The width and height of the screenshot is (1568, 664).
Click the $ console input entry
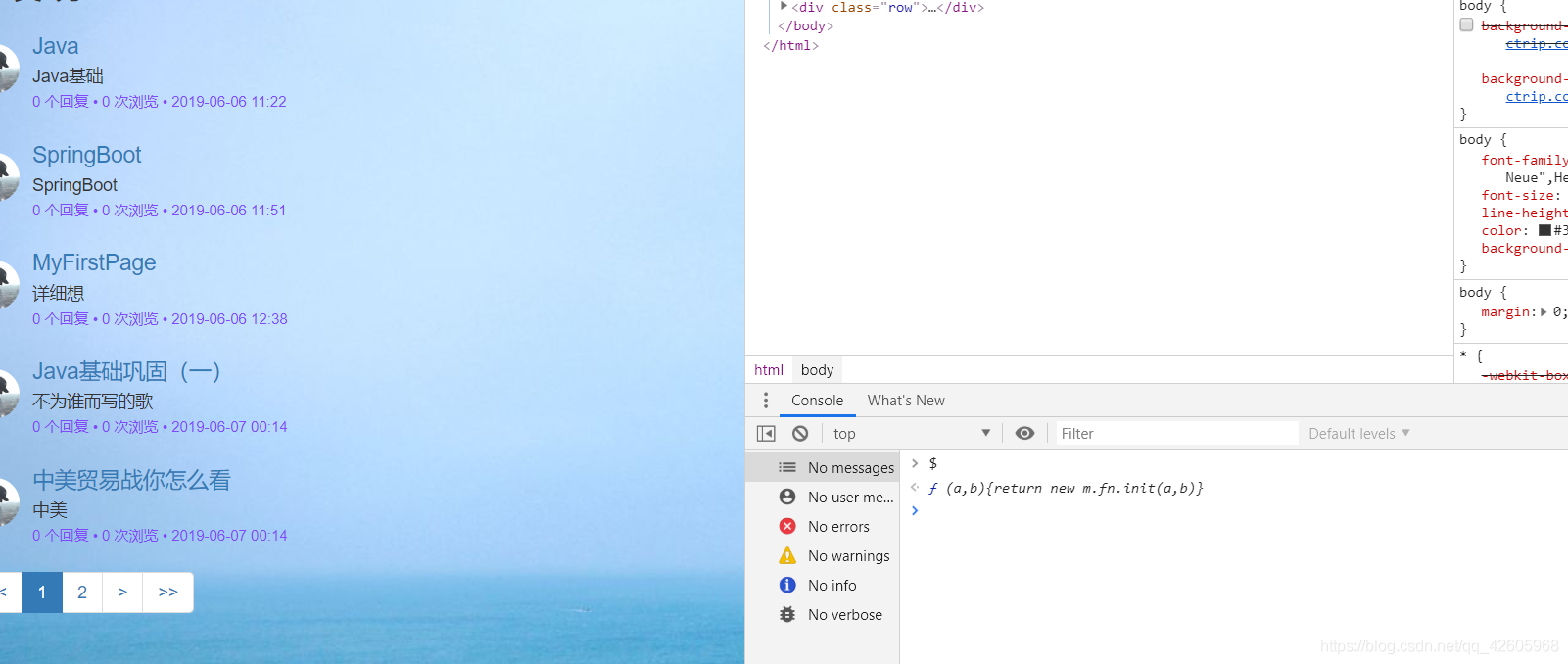(x=932, y=463)
